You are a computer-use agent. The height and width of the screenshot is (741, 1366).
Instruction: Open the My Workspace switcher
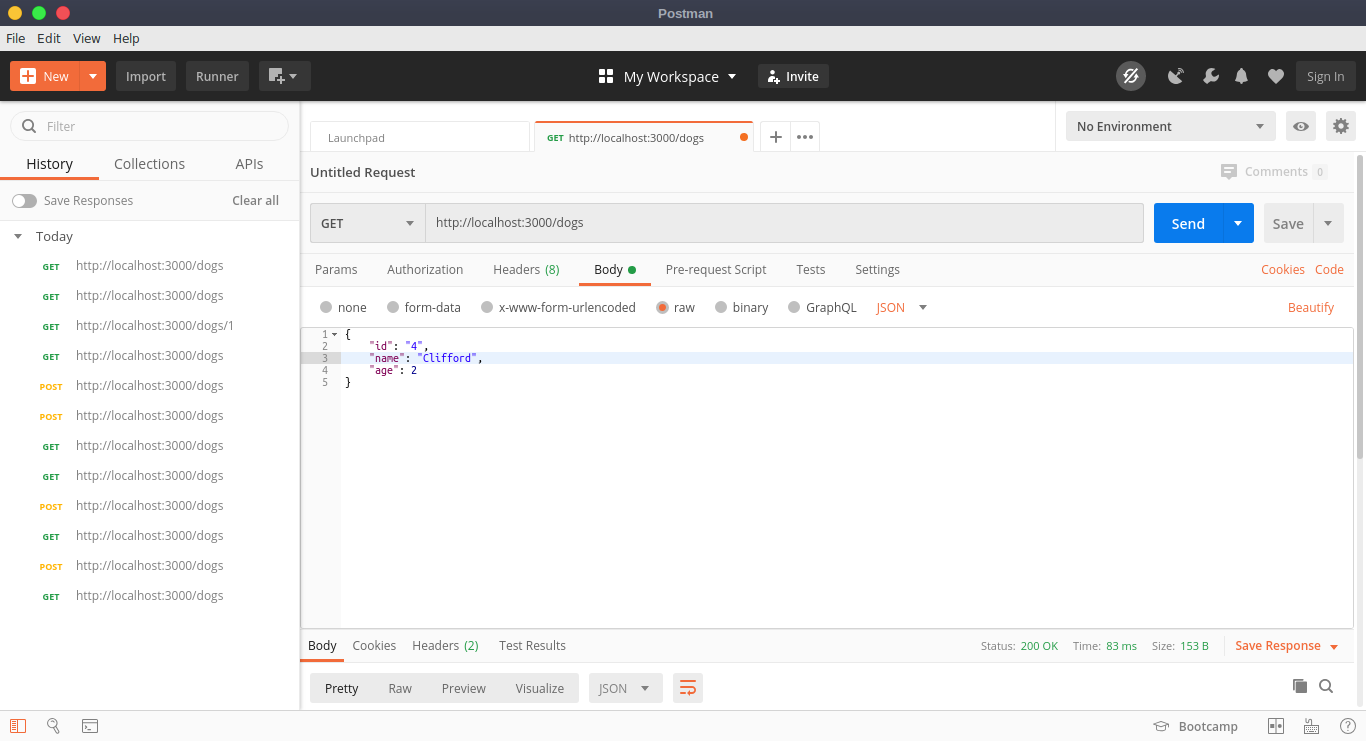click(667, 76)
